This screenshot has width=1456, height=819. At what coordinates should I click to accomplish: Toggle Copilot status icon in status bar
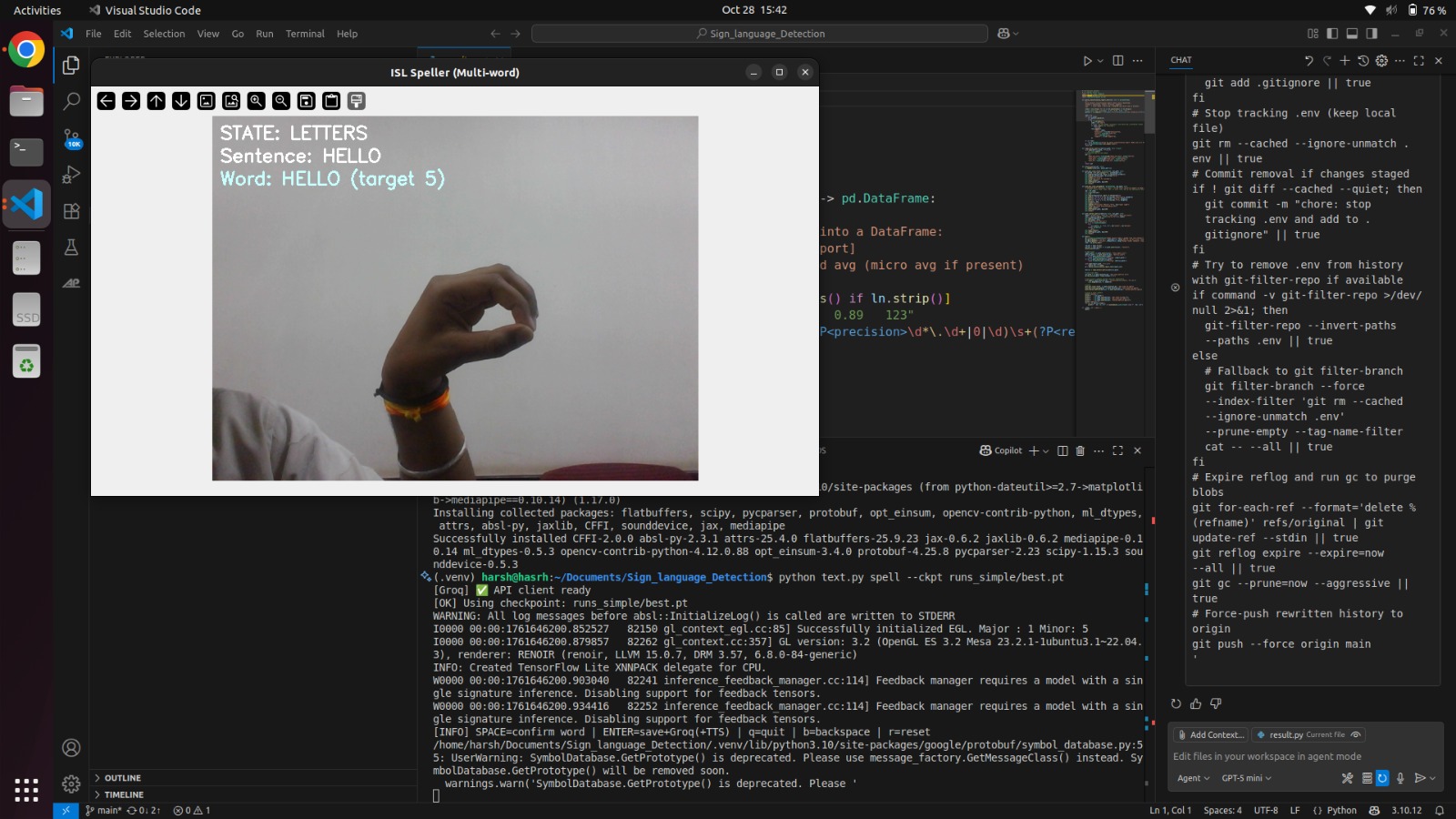1374,810
